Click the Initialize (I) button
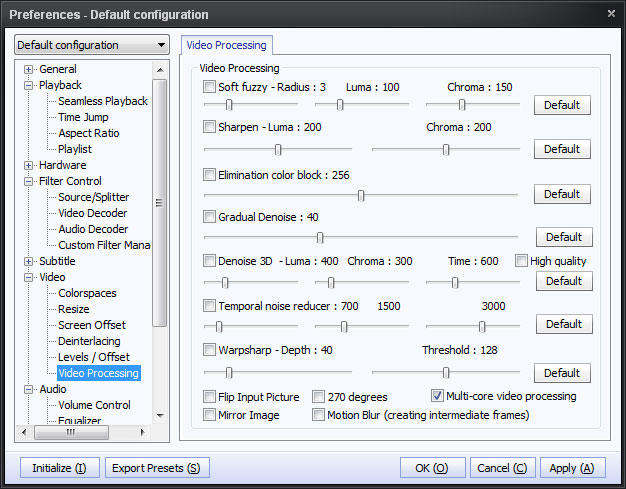This screenshot has height=489, width=626. point(59,468)
